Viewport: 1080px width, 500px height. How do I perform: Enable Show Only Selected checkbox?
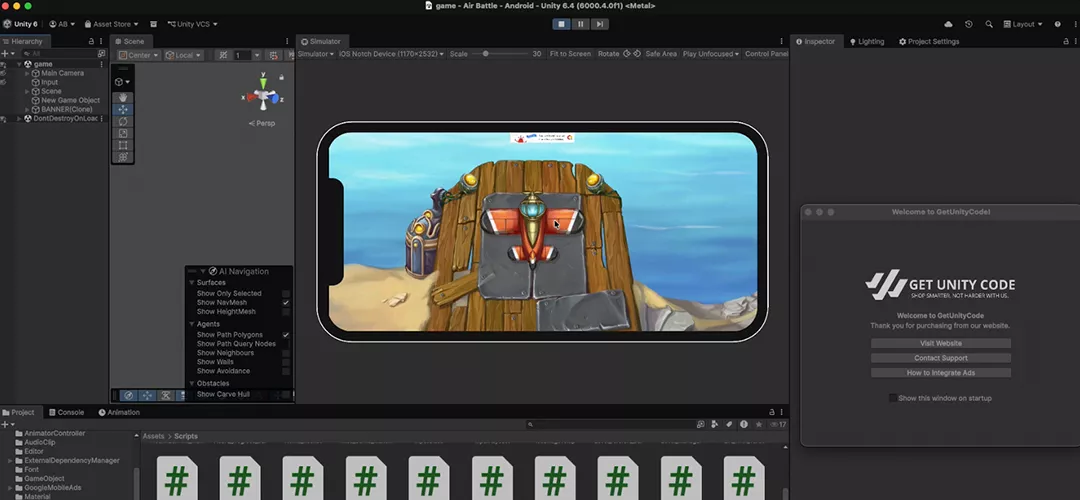click(x=286, y=293)
